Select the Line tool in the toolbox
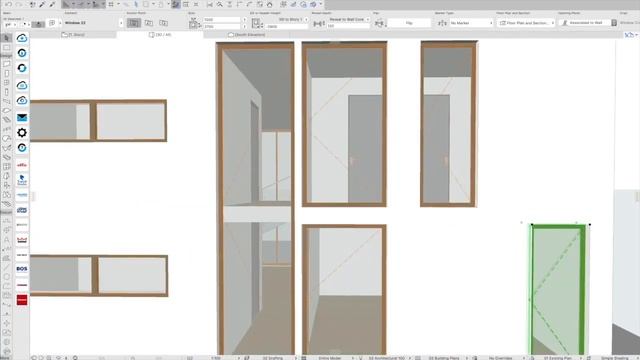 click(7, 267)
